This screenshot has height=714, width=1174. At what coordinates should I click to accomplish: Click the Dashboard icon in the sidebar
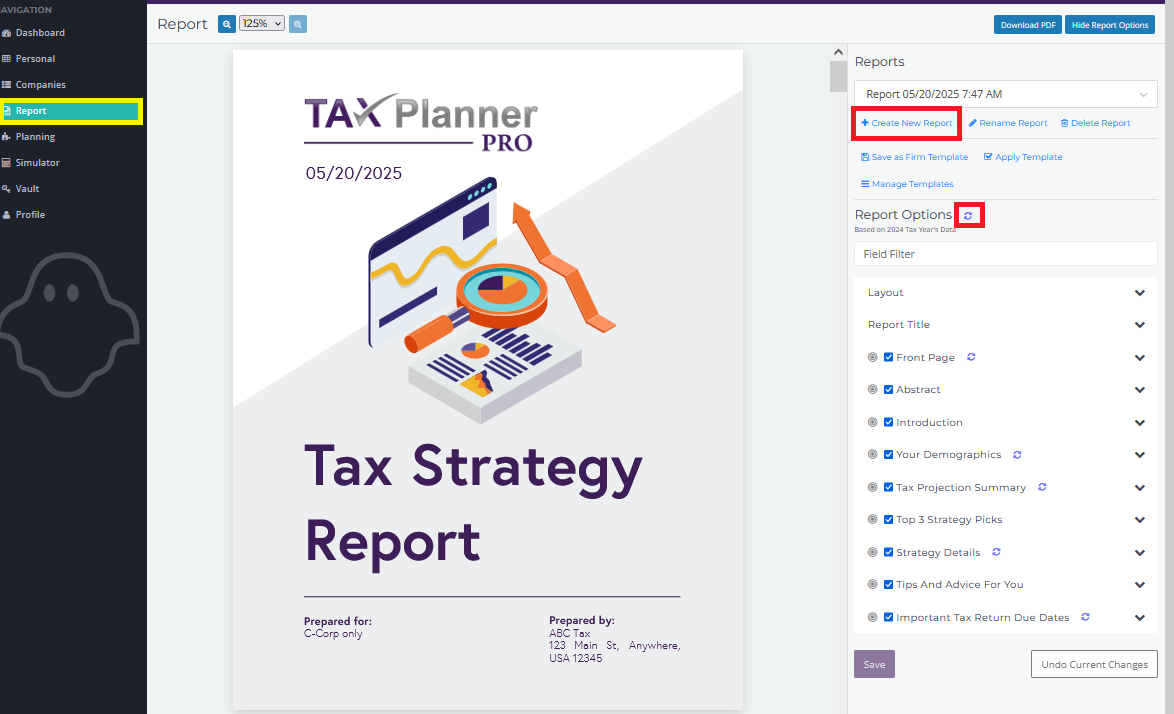click(7, 33)
